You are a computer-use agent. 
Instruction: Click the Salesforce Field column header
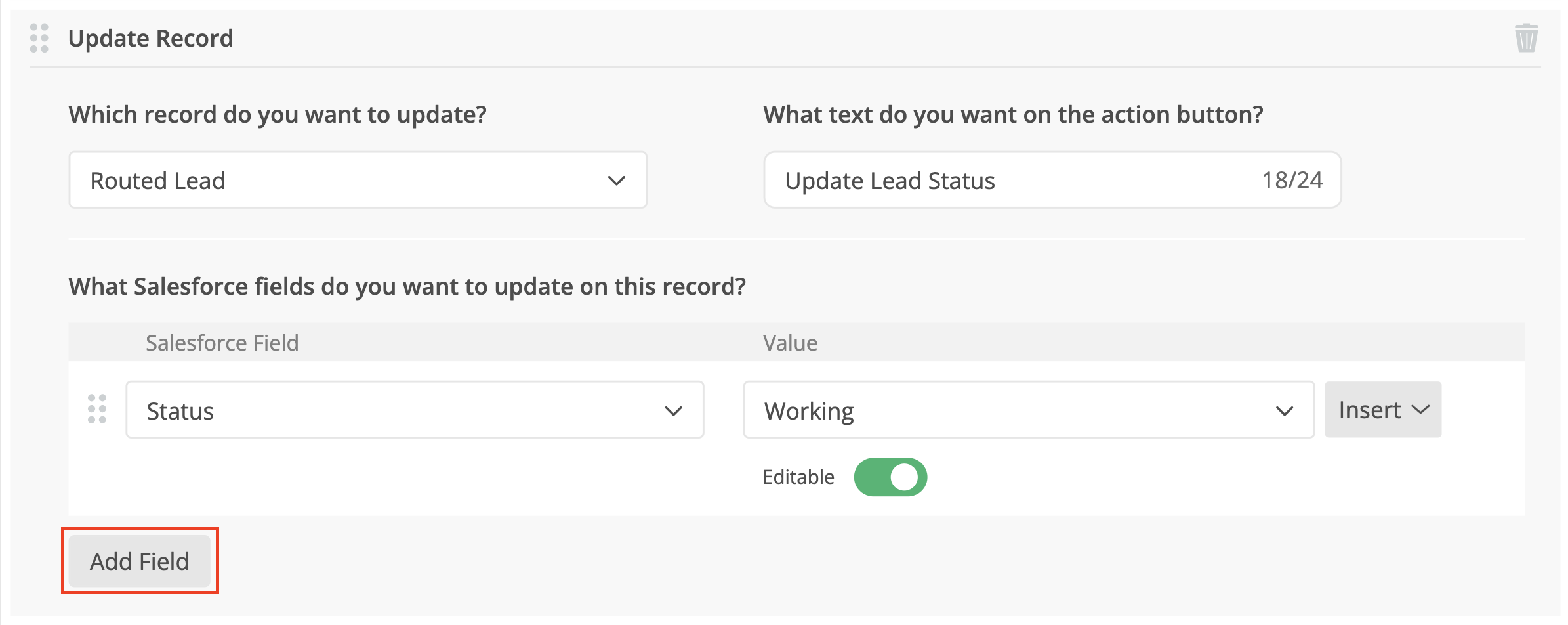222,343
